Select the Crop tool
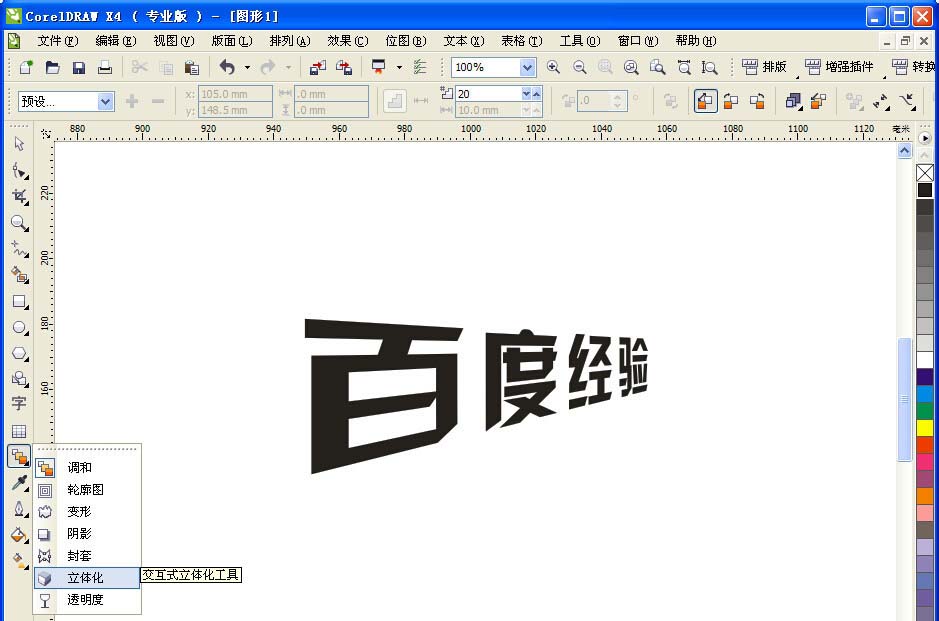This screenshot has width=939, height=621. [x=19, y=196]
